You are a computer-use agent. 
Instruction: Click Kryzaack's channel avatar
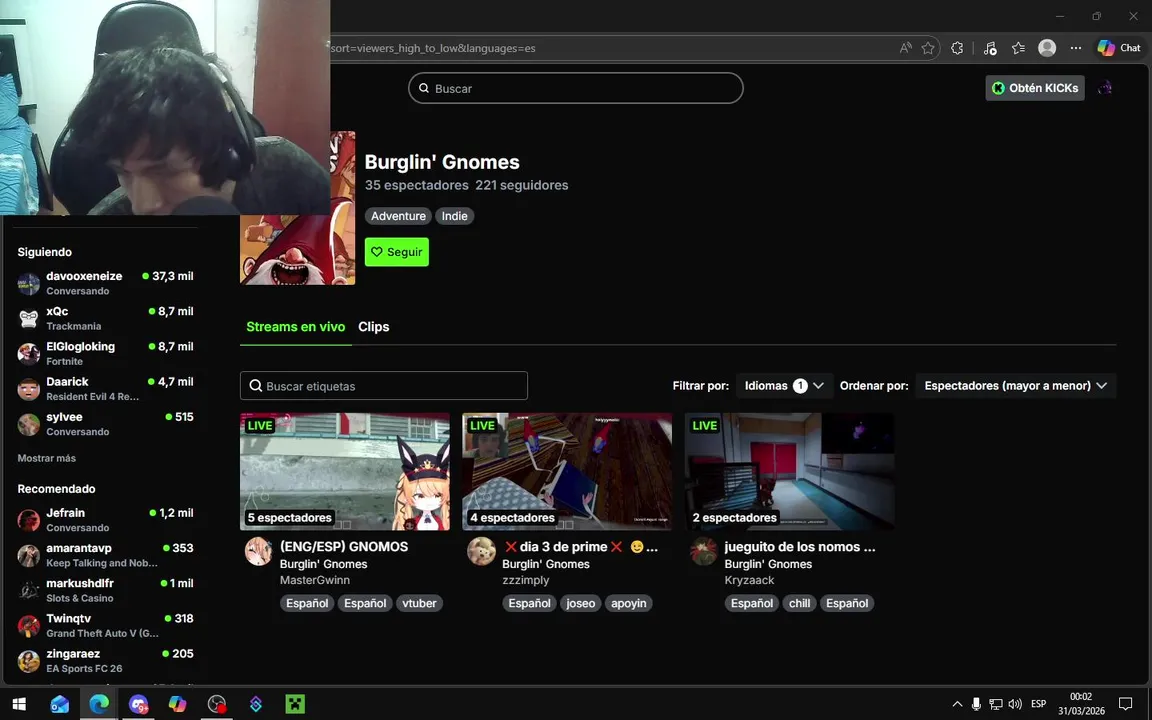click(x=703, y=551)
